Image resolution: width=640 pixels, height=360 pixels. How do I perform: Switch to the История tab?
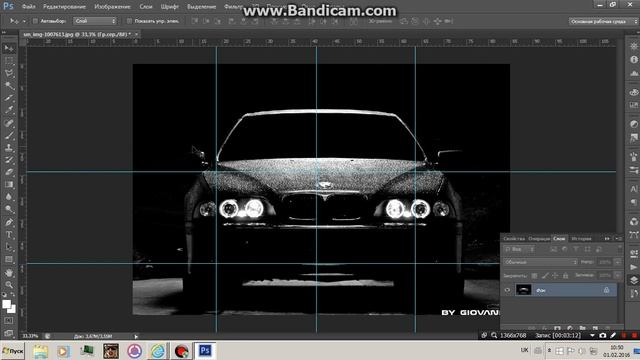point(581,238)
